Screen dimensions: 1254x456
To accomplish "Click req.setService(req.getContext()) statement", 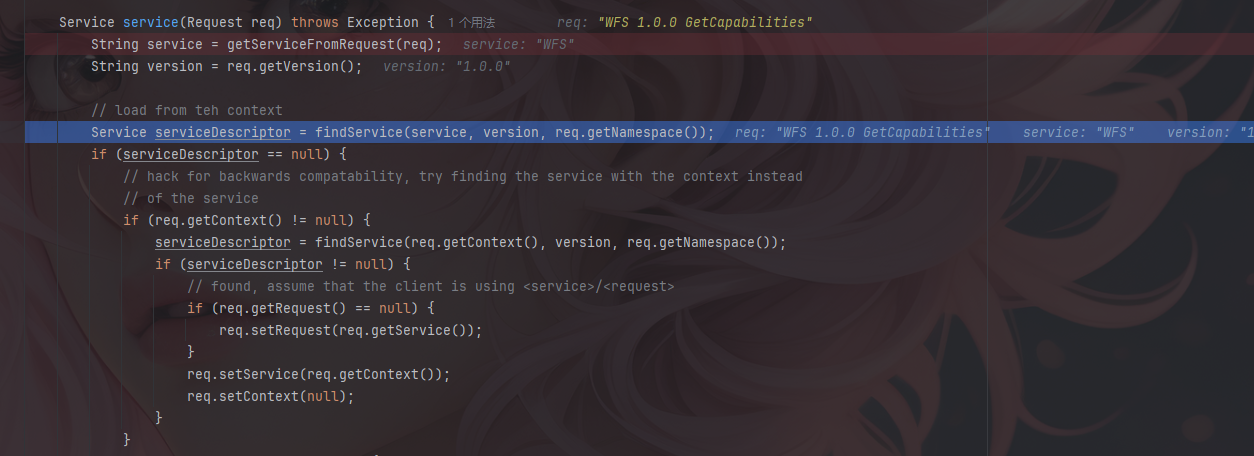I will coord(319,374).
